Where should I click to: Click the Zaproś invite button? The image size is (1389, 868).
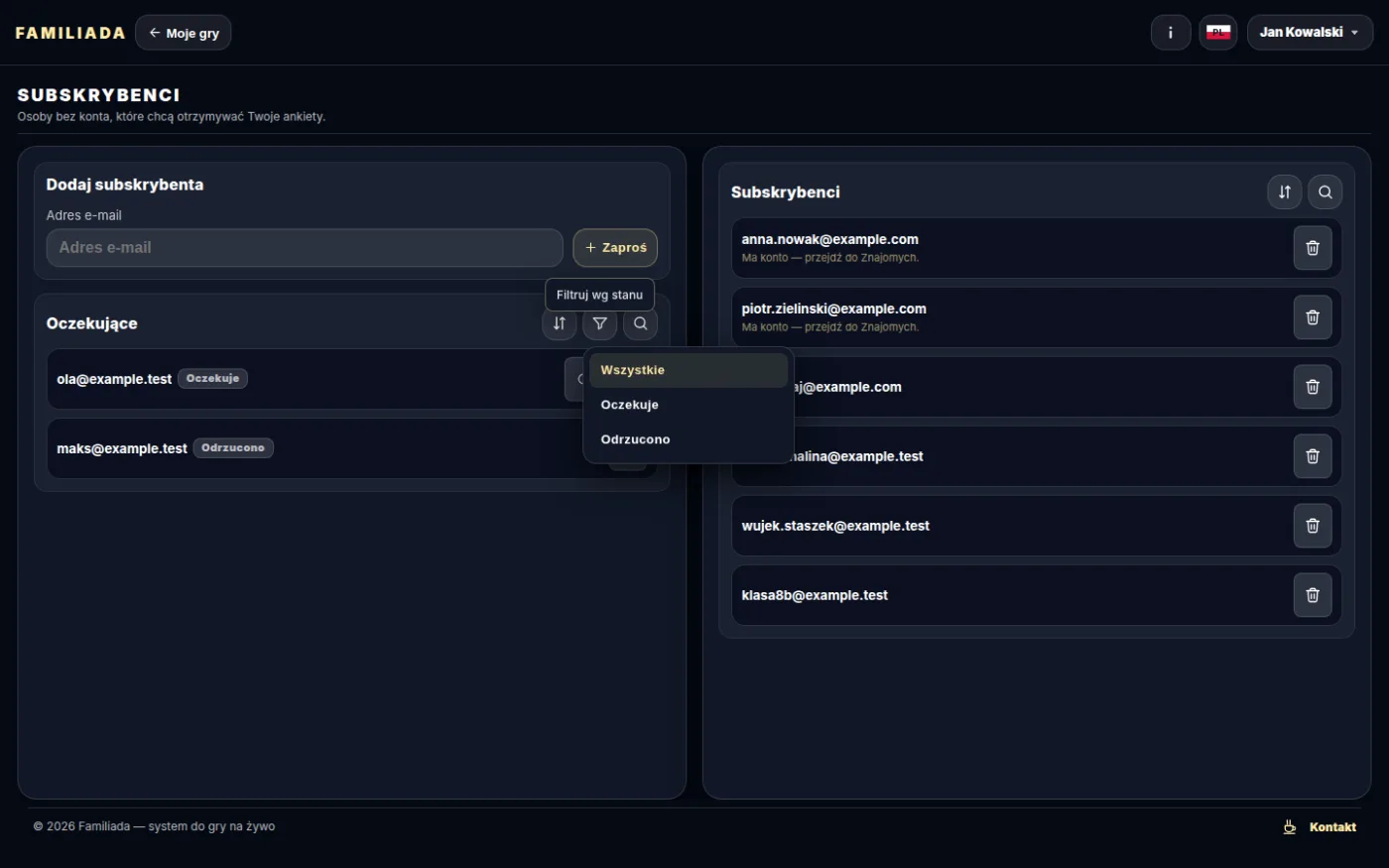[615, 248]
